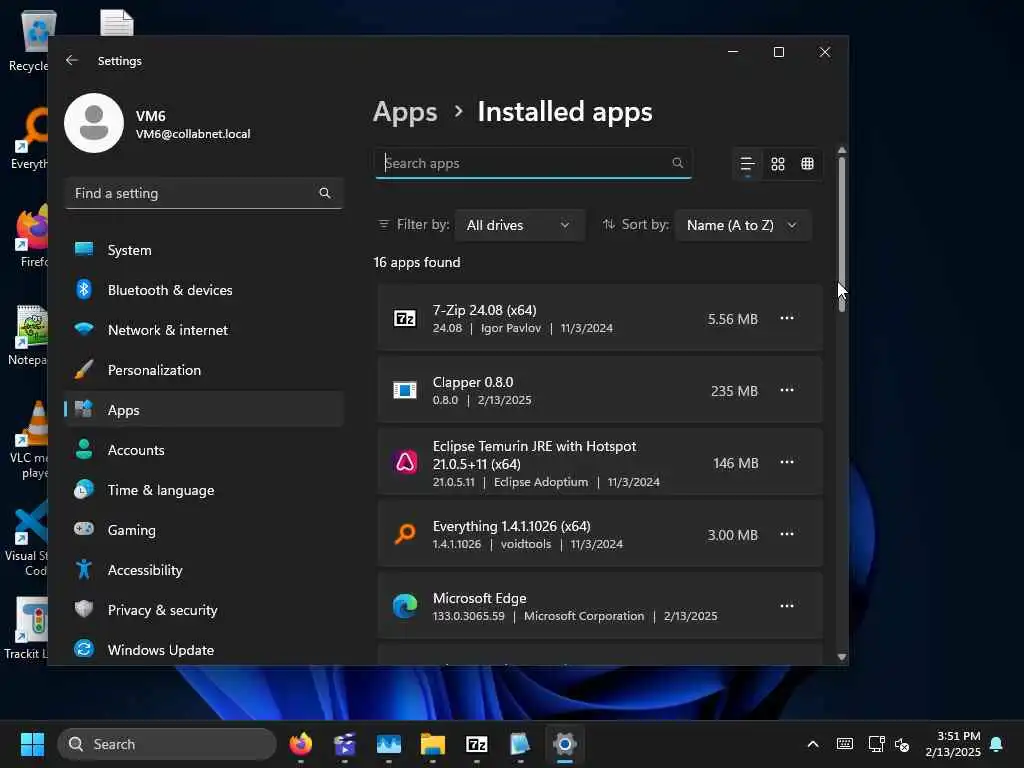Open more options for Clapper 0.8.0
This screenshot has height=768, width=1024.
[786, 390]
